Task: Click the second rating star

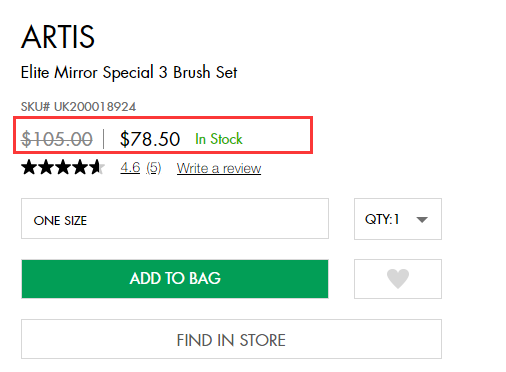Action: (46, 167)
